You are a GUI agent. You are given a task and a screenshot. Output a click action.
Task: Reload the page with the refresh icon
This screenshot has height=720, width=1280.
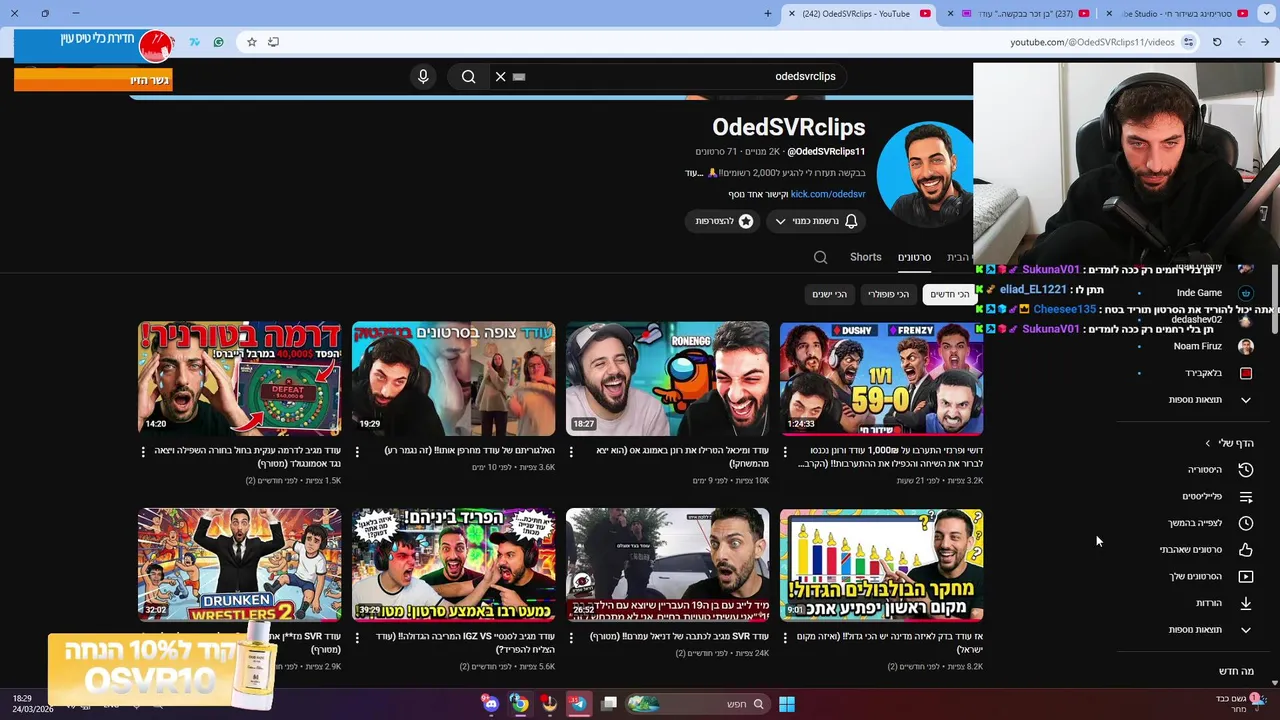[1217, 42]
